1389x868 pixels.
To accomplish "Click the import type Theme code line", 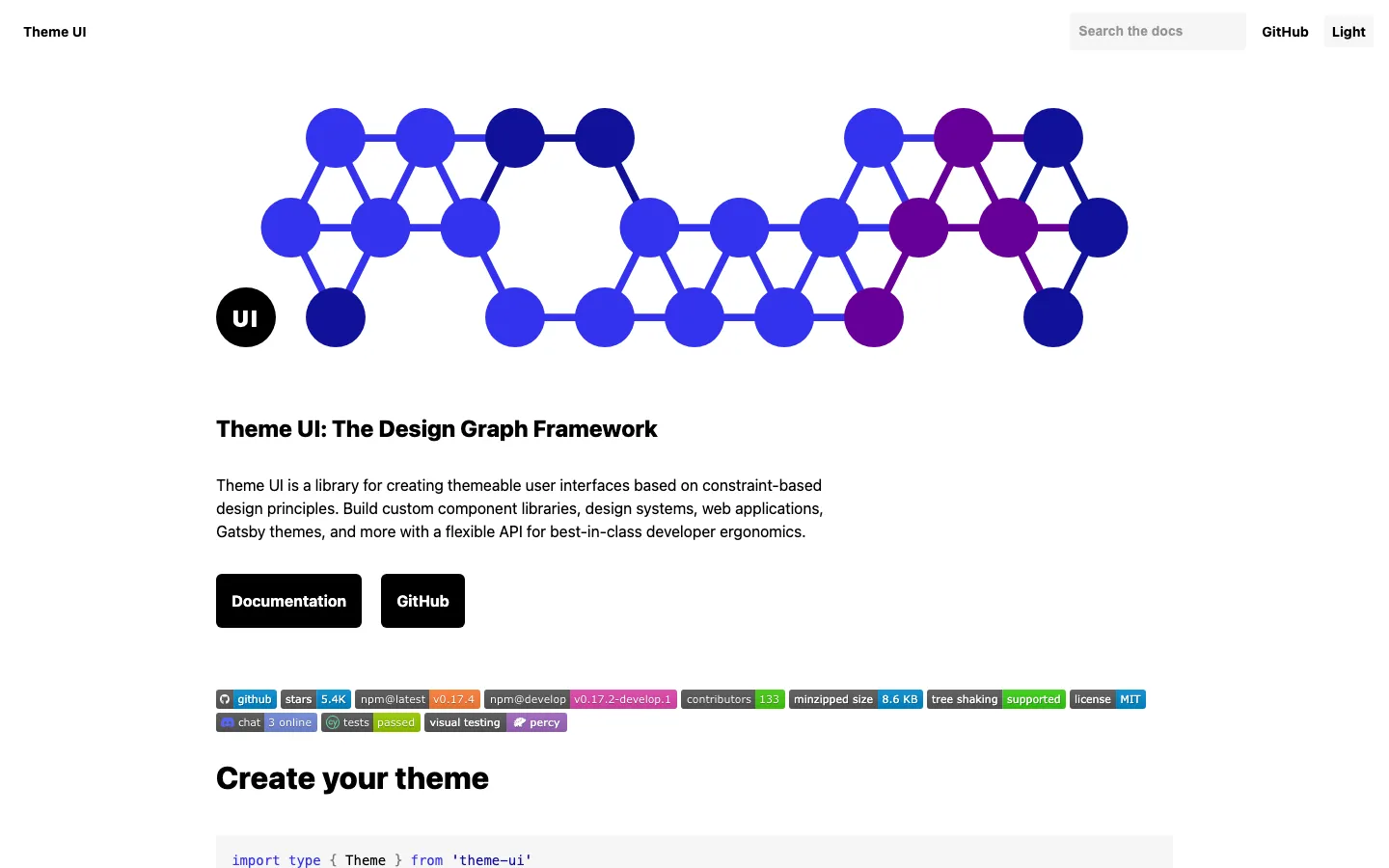I will [382, 860].
